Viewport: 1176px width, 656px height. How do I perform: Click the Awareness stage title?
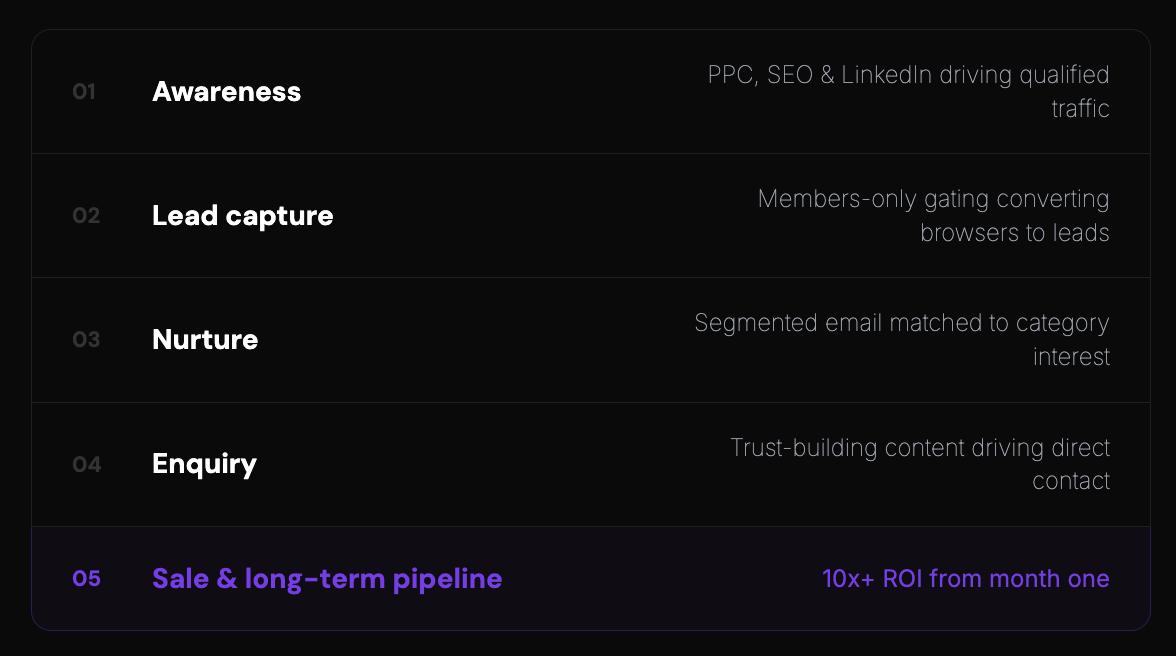point(226,92)
